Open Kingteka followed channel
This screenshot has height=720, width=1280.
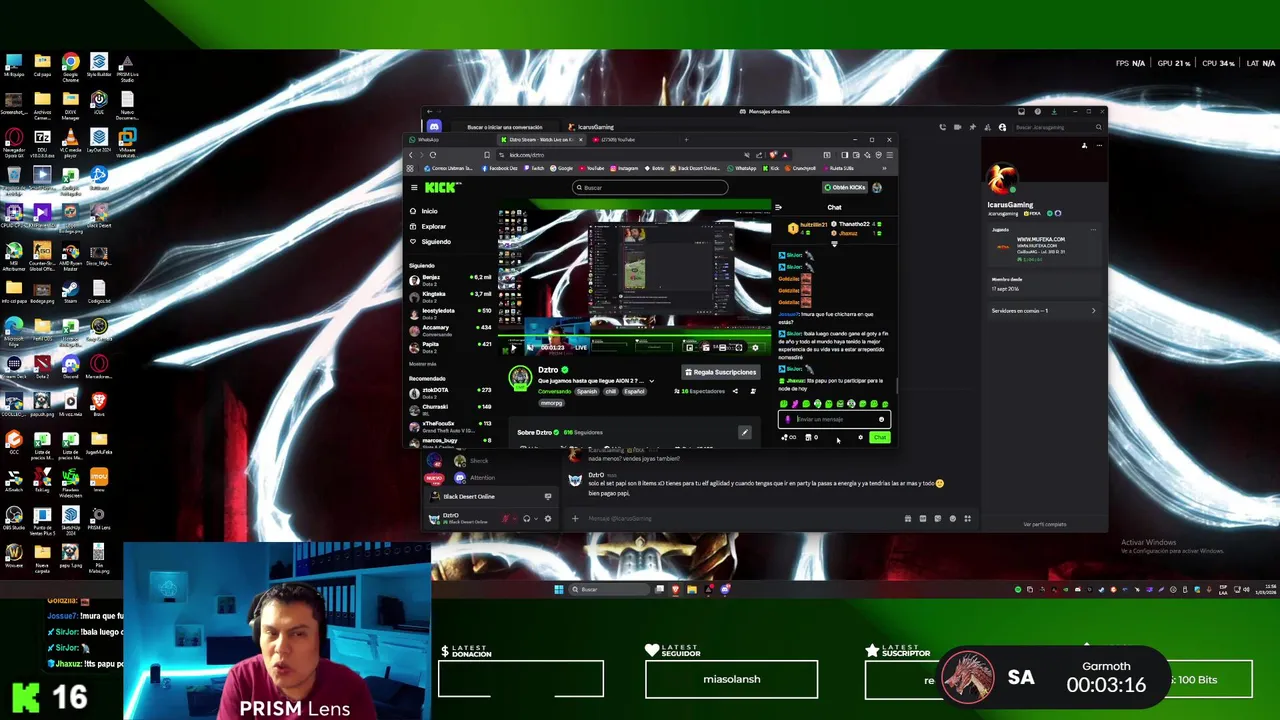tap(451, 296)
